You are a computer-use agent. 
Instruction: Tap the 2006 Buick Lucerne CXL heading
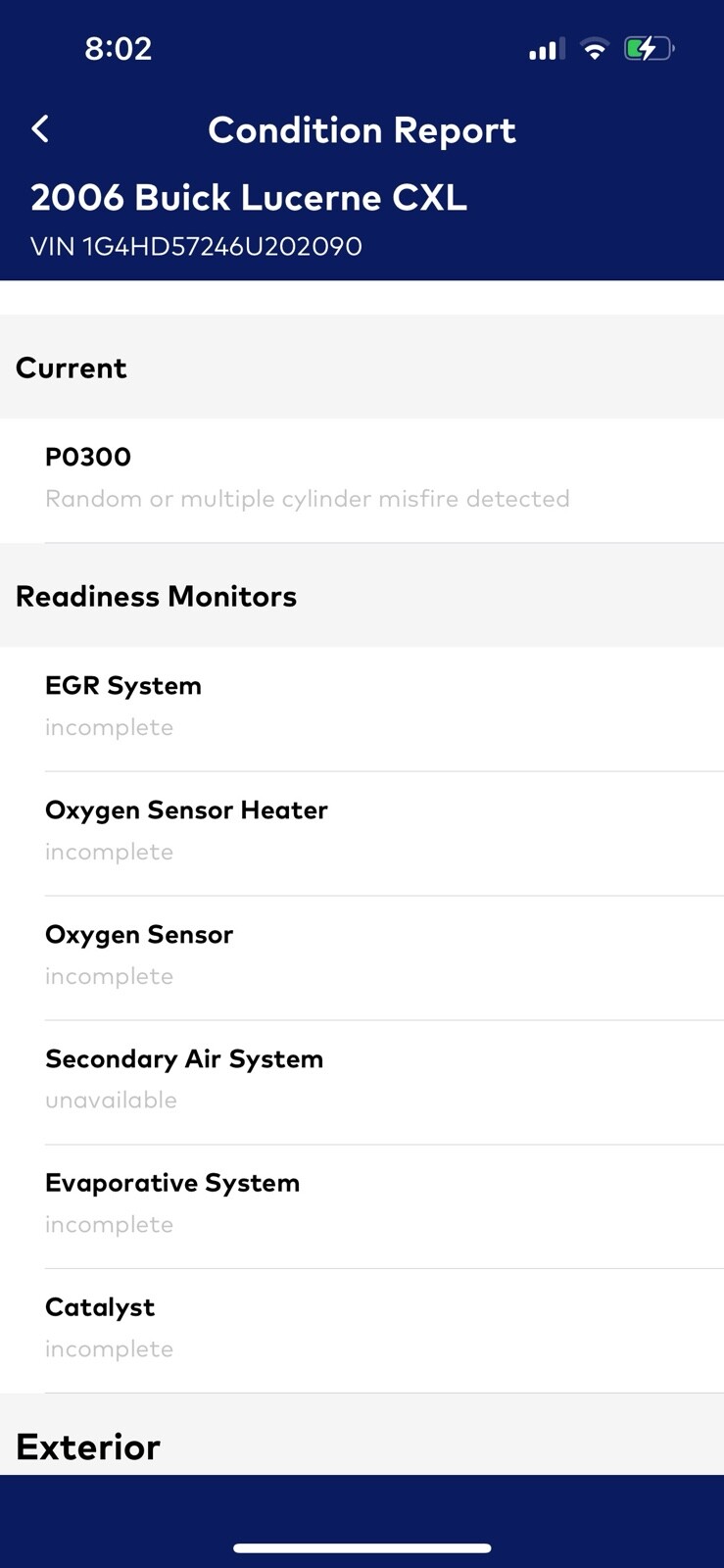(x=249, y=198)
